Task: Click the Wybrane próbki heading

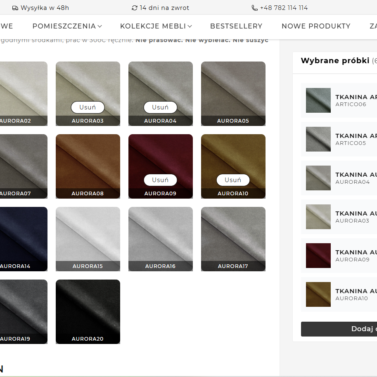Action: click(335, 61)
